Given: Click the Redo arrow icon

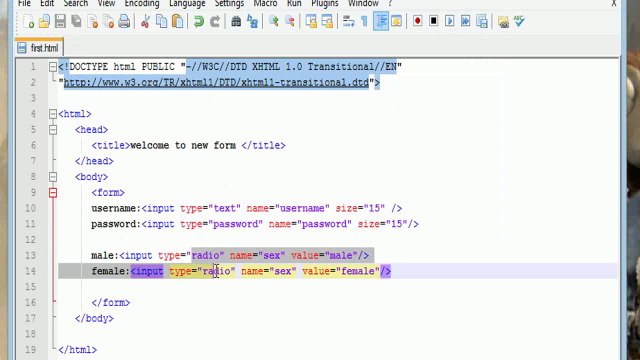Looking at the screenshot, I should pos(215,21).
